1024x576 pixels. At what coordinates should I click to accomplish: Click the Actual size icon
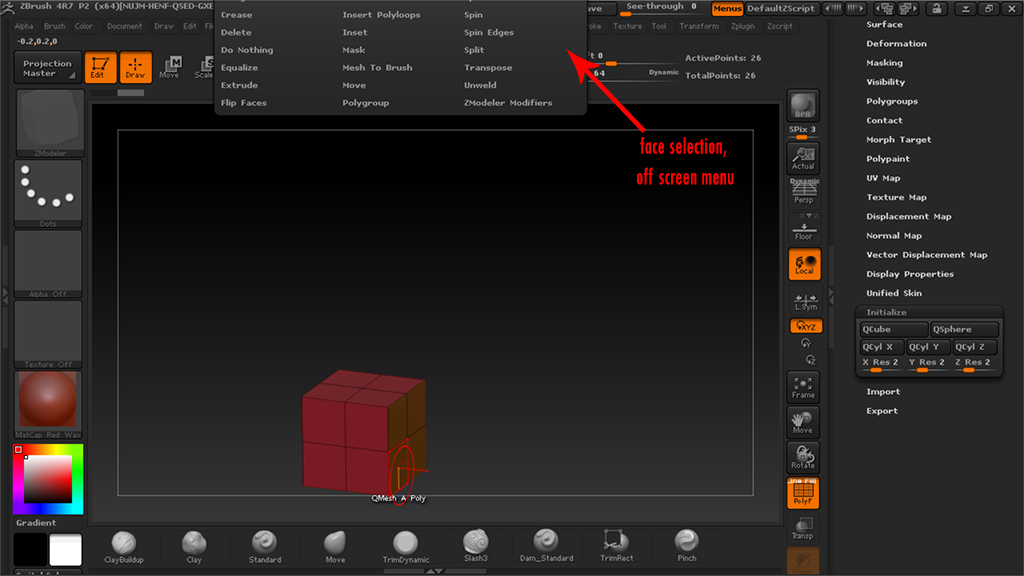pyautogui.click(x=803, y=159)
